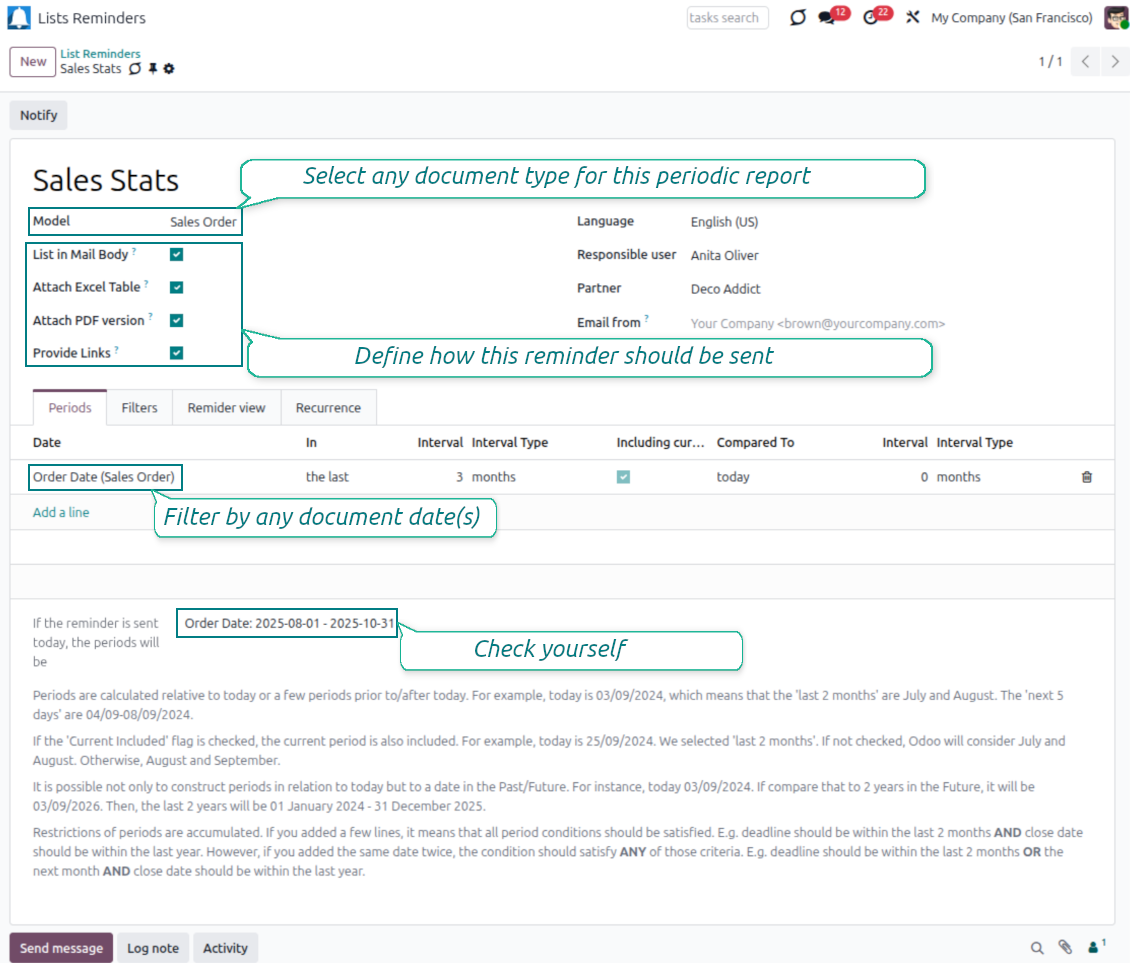Open the Recurrence tab
The width and height of the screenshot is (1130, 963).
[x=328, y=408]
